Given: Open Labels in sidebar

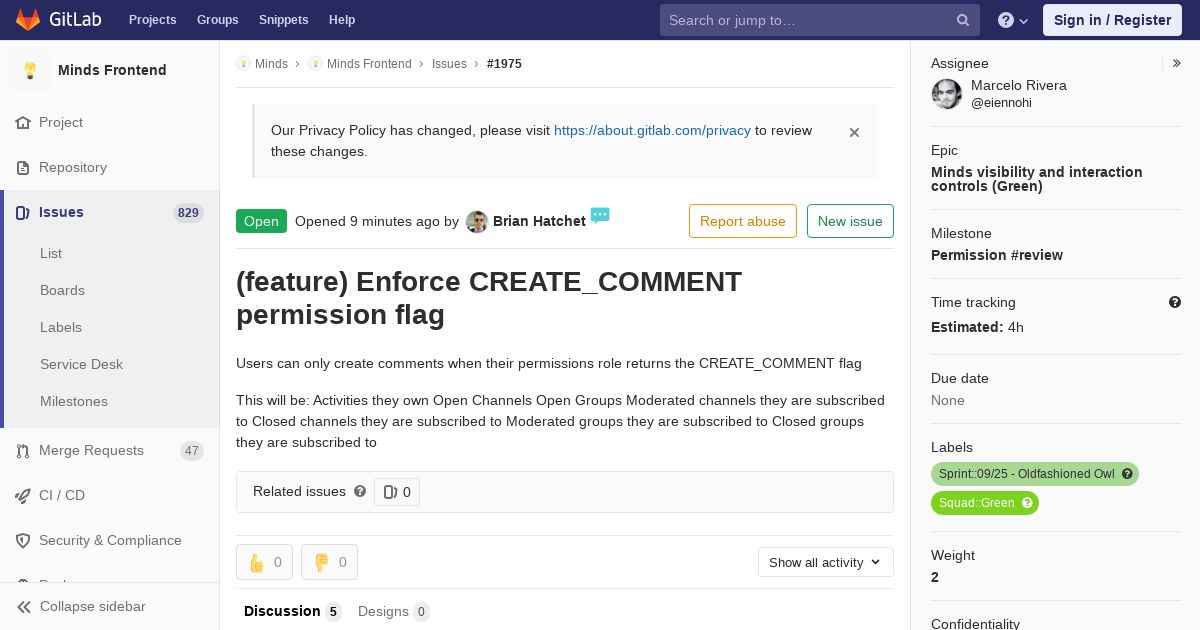Looking at the screenshot, I should pos(61,328).
